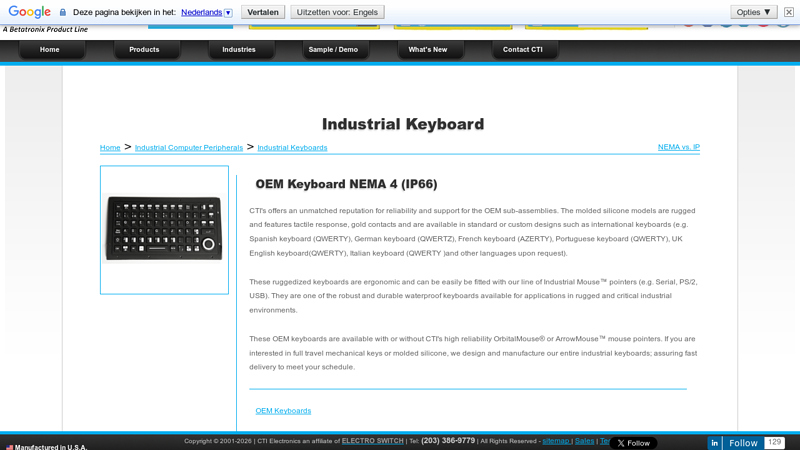The height and width of the screenshot is (450, 800).
Task: Click the LinkedIn Follow button
Action: click(x=743, y=443)
